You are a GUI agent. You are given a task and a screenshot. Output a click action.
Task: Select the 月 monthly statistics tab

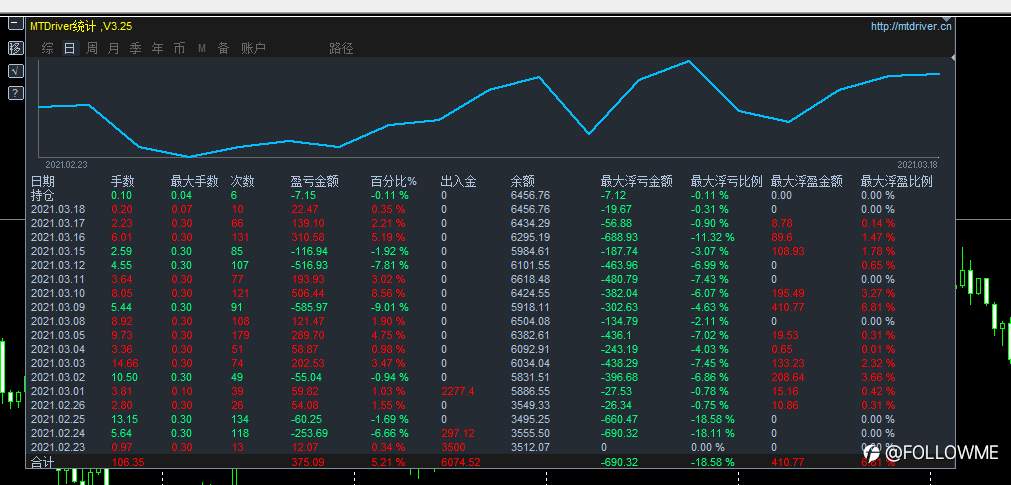113,48
